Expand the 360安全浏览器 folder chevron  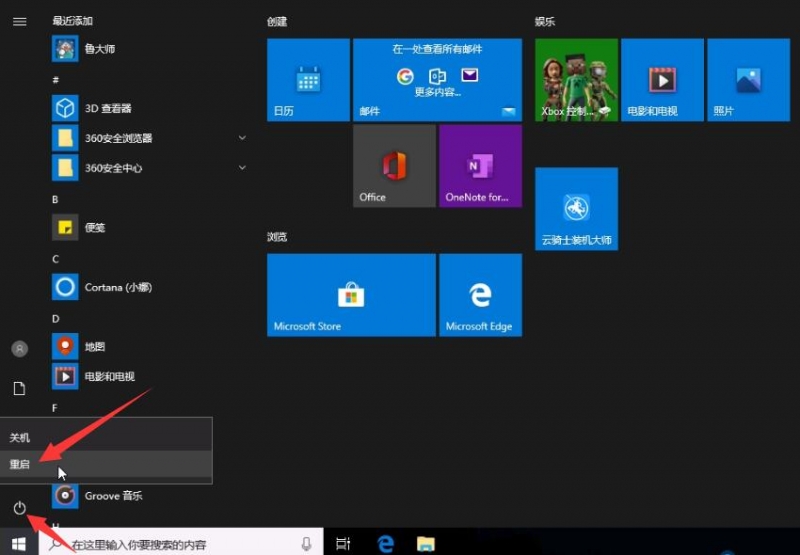click(x=242, y=138)
